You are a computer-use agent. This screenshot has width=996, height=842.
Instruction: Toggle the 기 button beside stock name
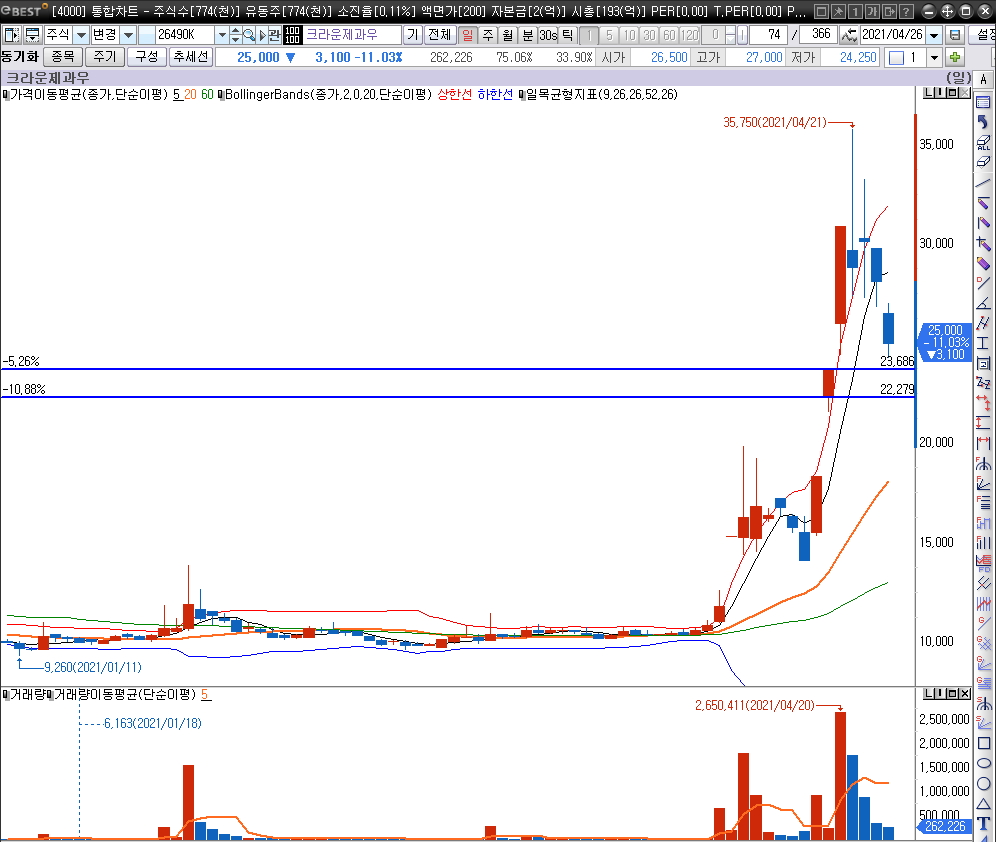click(413, 35)
